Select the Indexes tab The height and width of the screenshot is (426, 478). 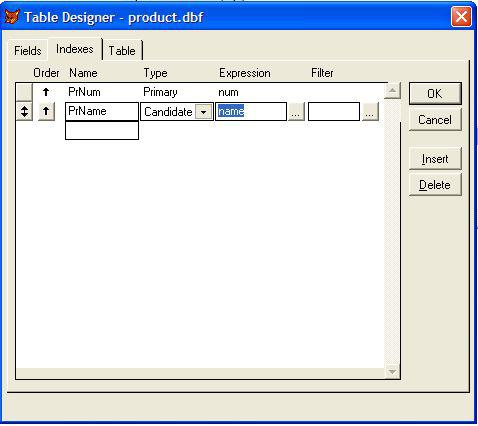click(75, 49)
